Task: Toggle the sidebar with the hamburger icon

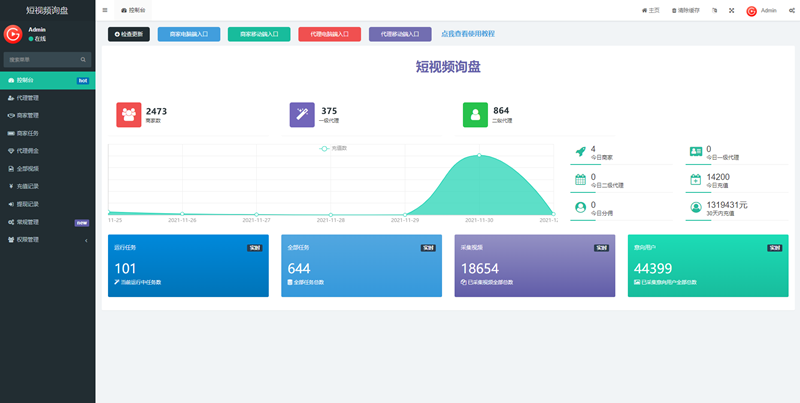Action: coord(105,10)
